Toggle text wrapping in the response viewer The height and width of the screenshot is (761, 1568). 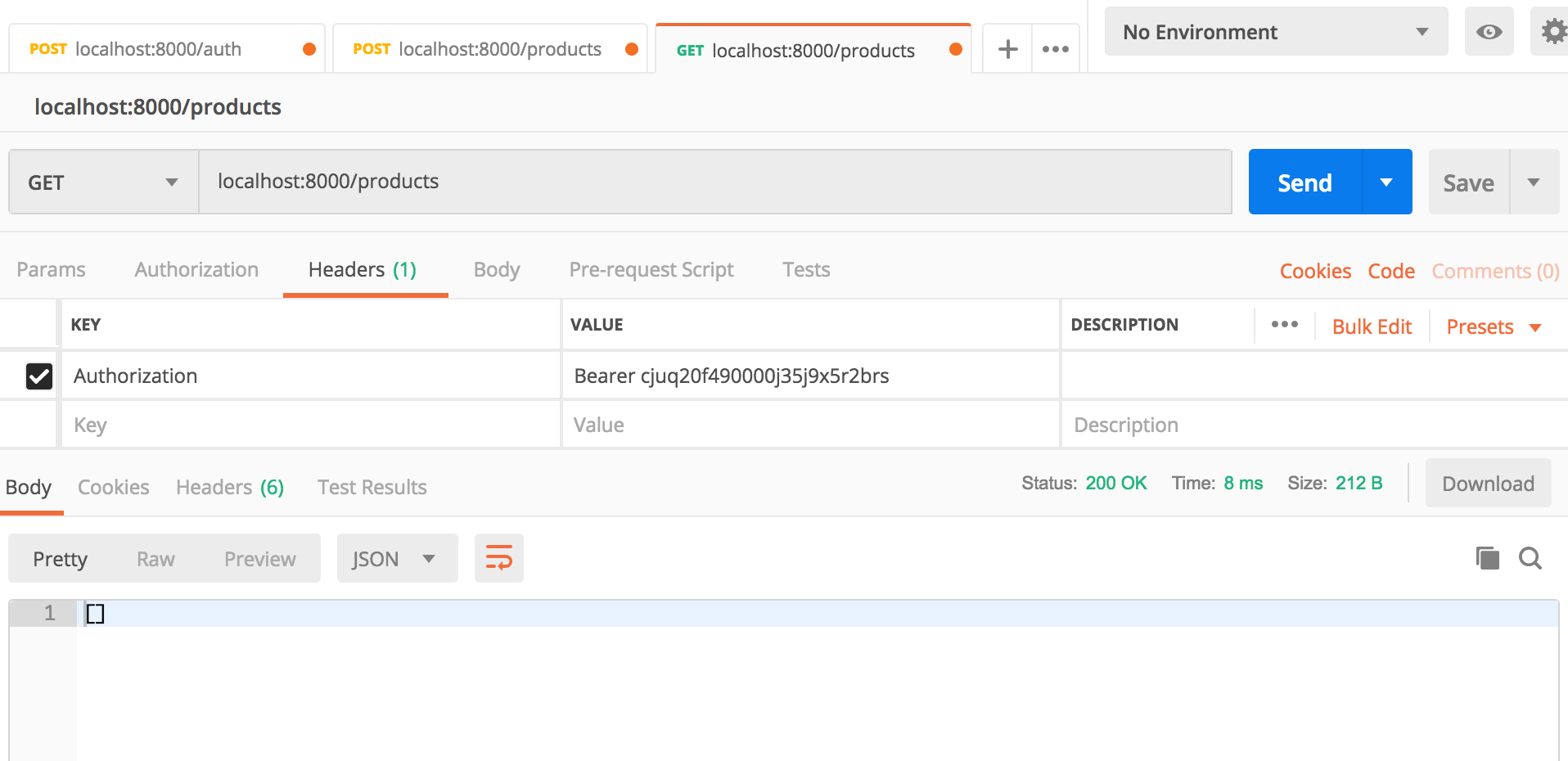(498, 557)
